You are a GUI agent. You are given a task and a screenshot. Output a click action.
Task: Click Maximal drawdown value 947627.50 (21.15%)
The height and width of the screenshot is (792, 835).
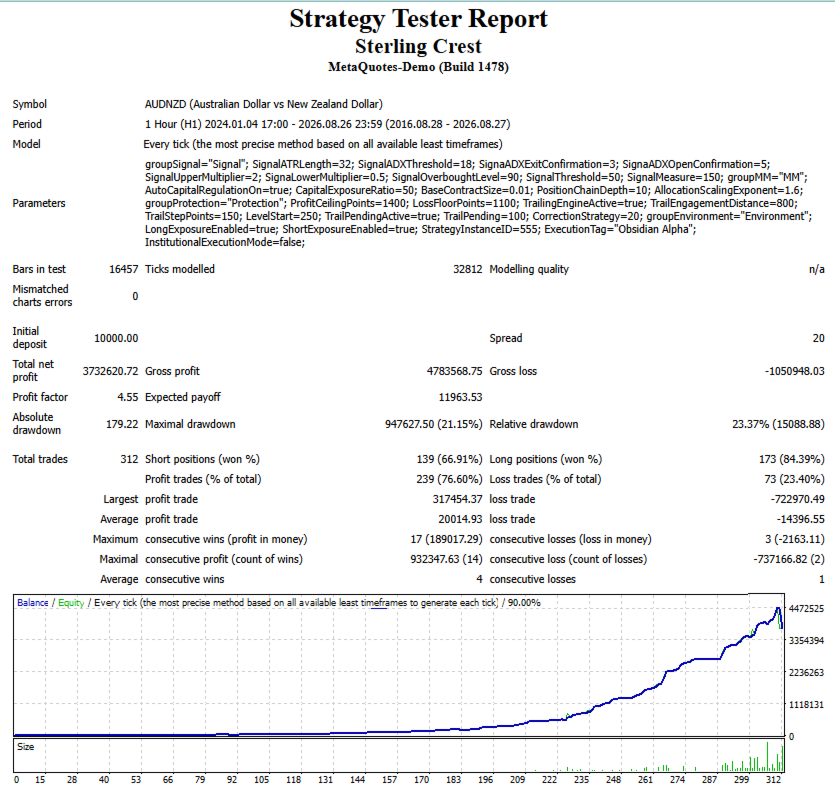(x=433, y=424)
